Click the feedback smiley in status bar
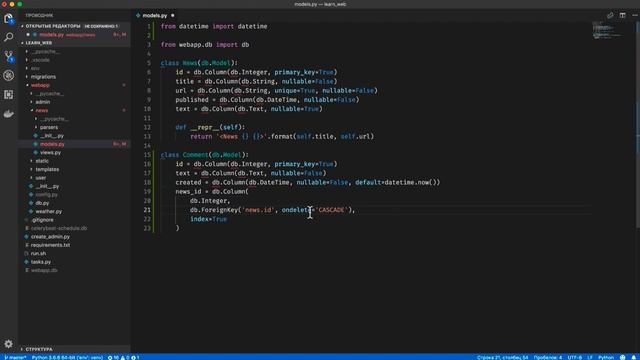 [622, 357]
